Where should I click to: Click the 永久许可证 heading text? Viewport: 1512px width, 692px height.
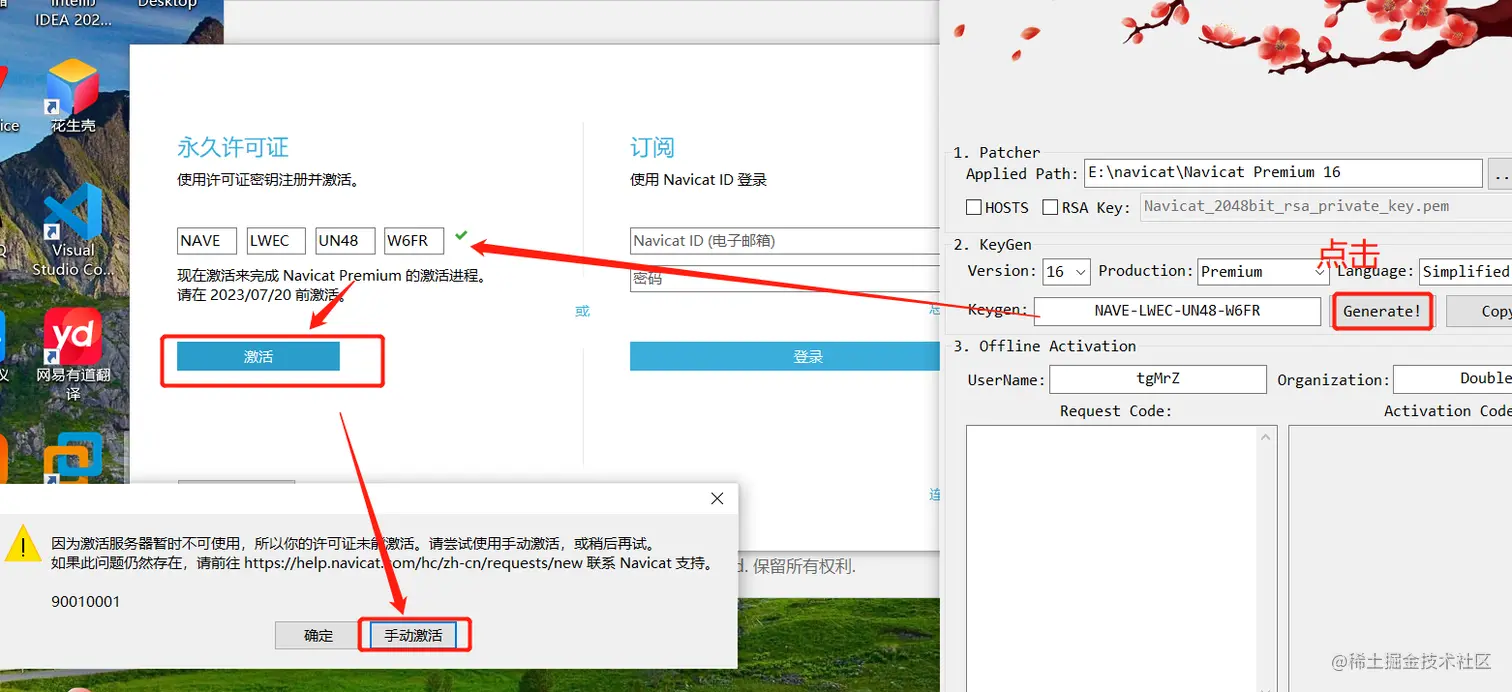tap(233, 148)
